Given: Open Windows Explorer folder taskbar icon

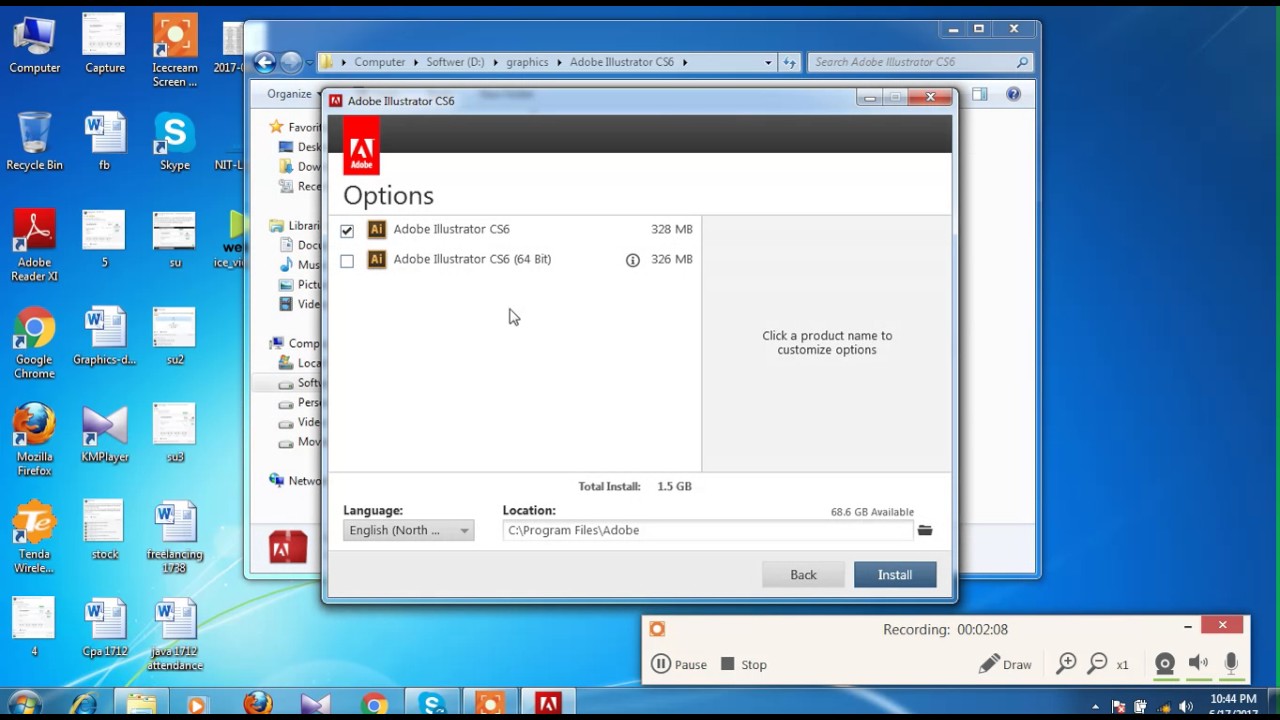Looking at the screenshot, I should click(x=141, y=706).
